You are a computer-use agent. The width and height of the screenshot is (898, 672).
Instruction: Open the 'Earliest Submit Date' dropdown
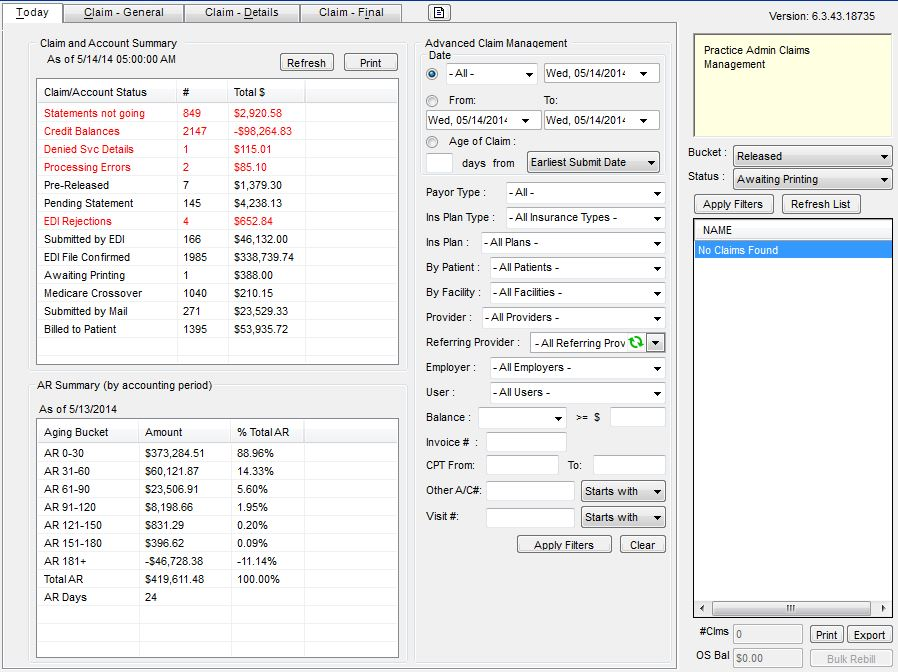[x=592, y=162]
